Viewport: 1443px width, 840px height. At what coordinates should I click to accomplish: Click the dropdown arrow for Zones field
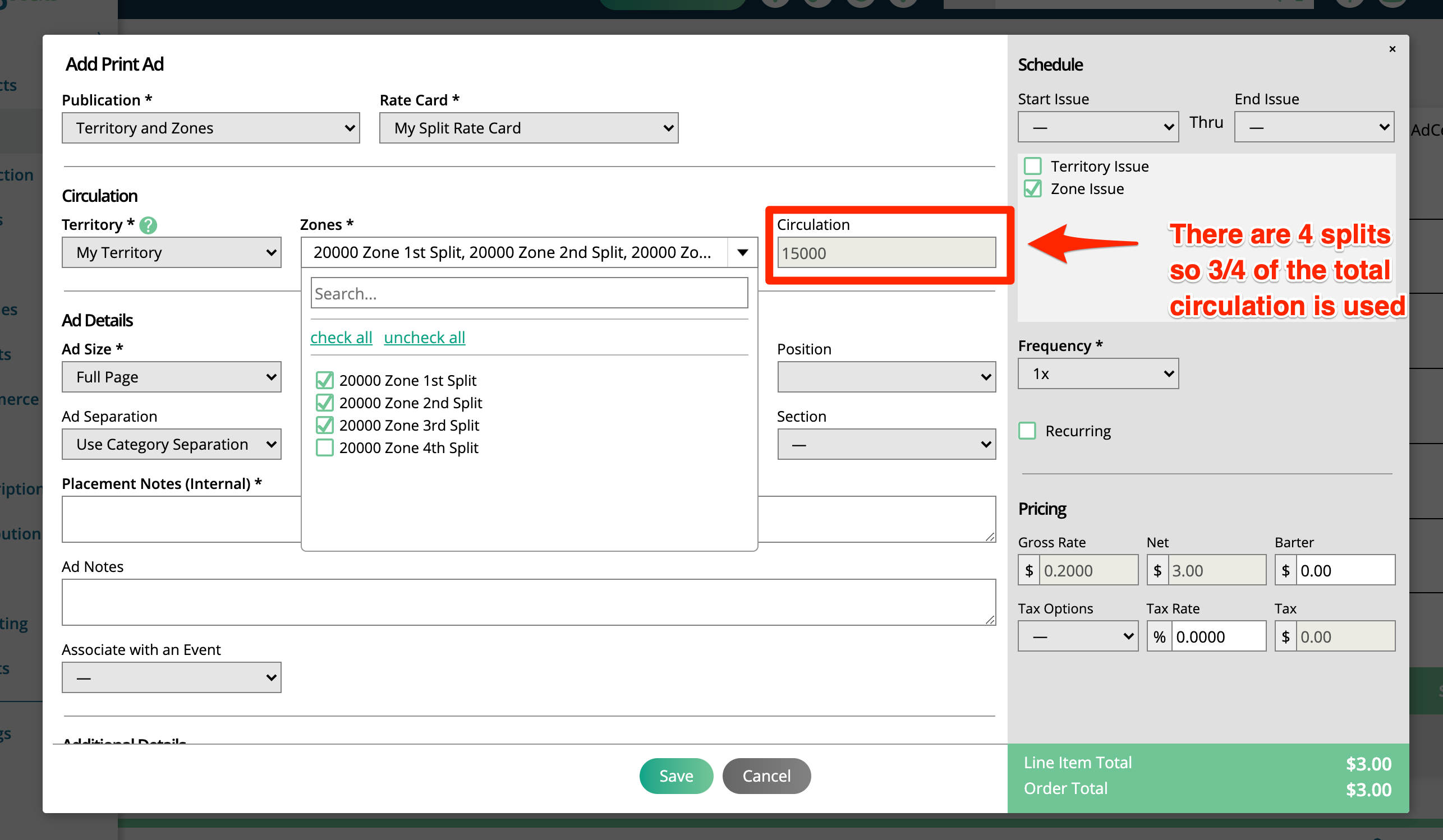(x=743, y=252)
